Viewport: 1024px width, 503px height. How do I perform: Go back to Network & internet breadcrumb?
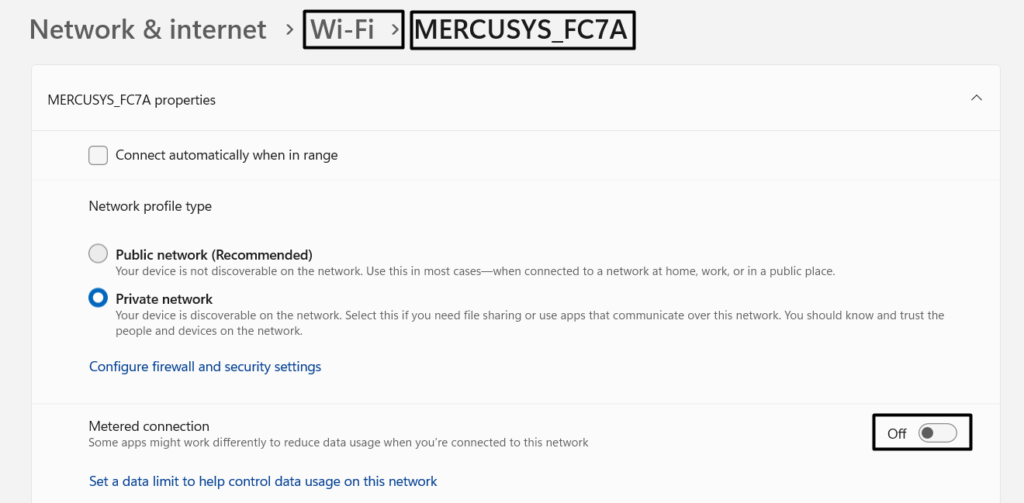(x=148, y=30)
